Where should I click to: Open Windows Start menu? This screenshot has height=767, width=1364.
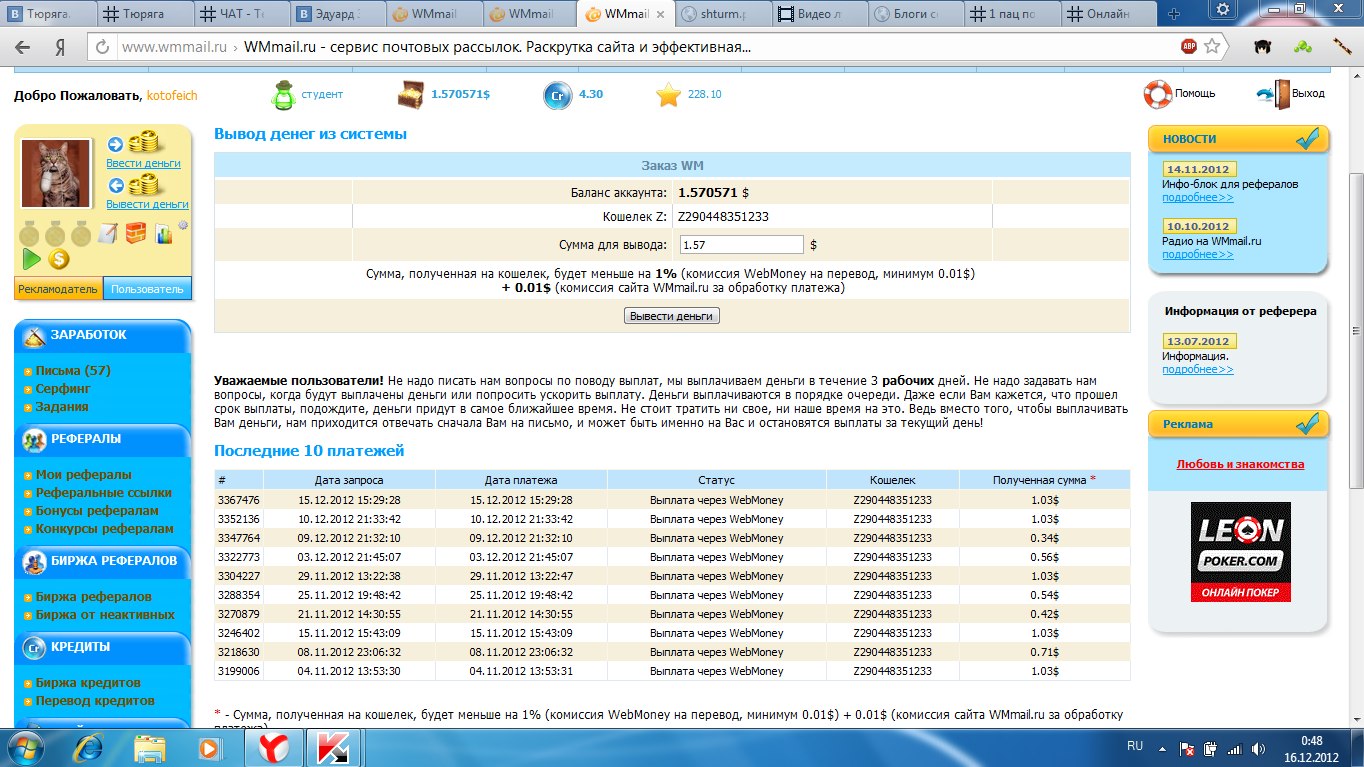27,747
